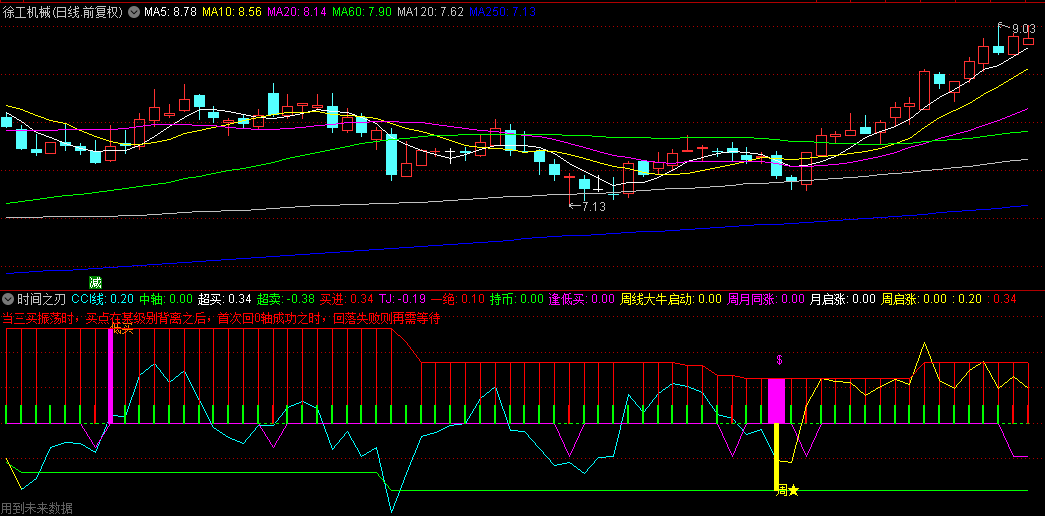Click the 用到未来数据 notice text
Screen dimensions: 1045x516
37,508
